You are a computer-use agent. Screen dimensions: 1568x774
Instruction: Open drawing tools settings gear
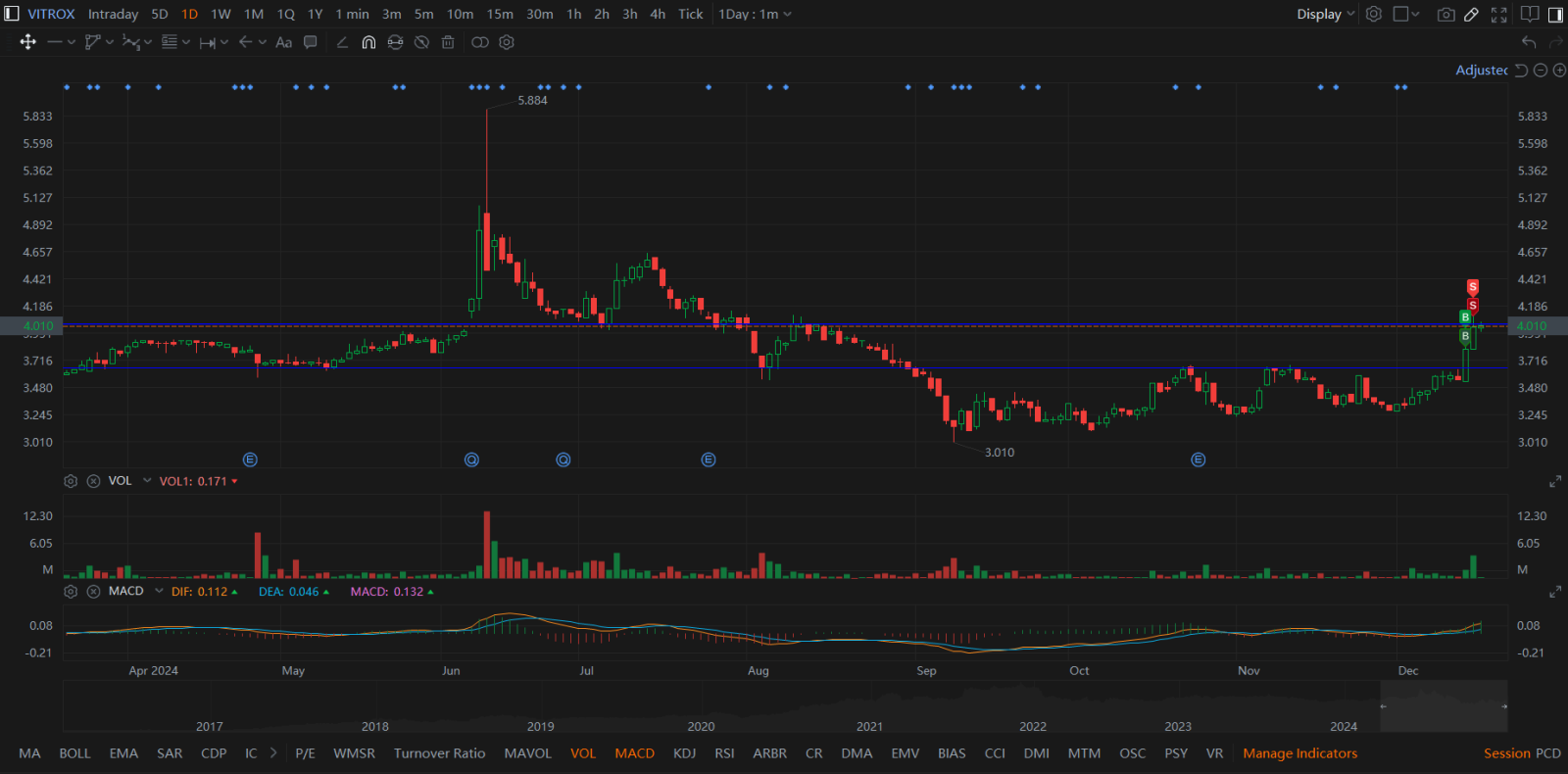click(x=507, y=42)
